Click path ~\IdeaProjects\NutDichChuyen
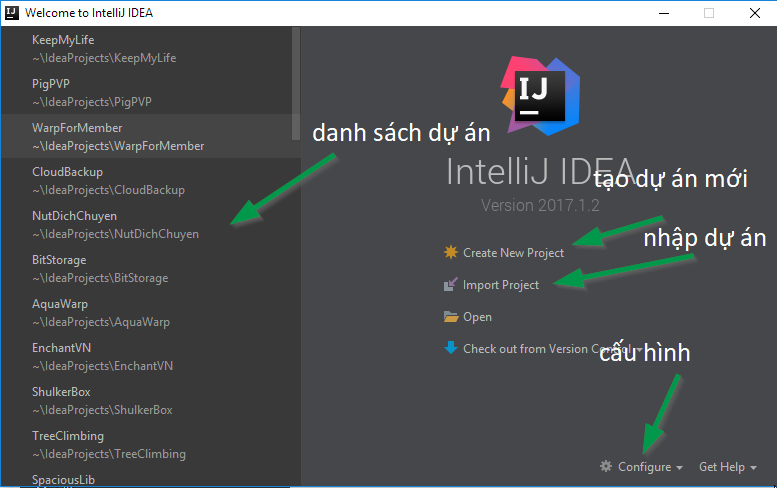Image resolution: width=777 pixels, height=488 pixels. click(x=115, y=234)
